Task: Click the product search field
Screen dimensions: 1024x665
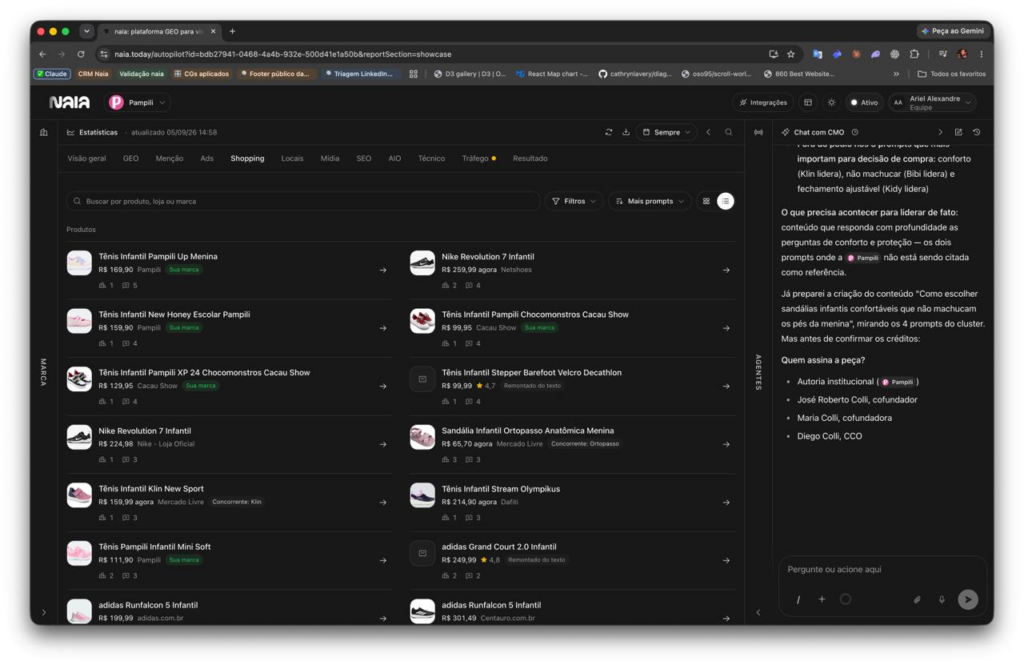Action: pos(302,201)
